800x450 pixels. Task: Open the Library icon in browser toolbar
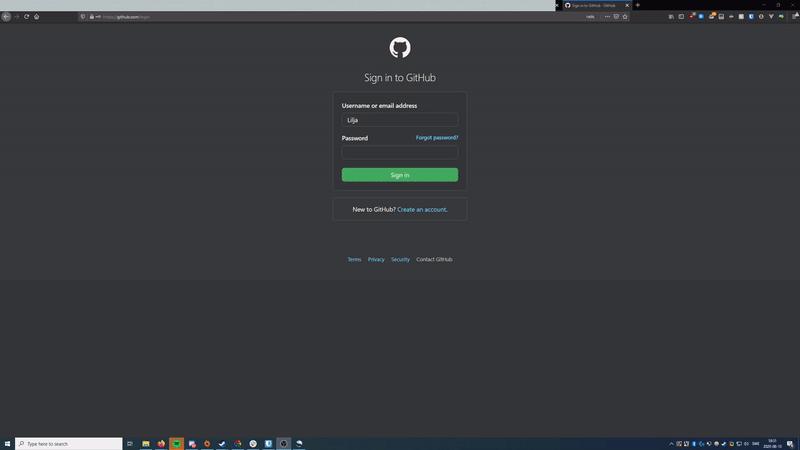pyautogui.click(x=671, y=17)
